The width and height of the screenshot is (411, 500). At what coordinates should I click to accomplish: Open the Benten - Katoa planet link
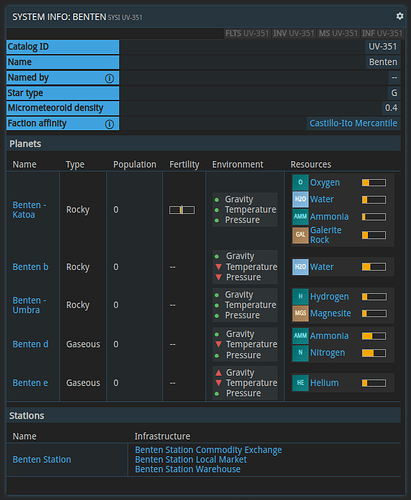29,210
